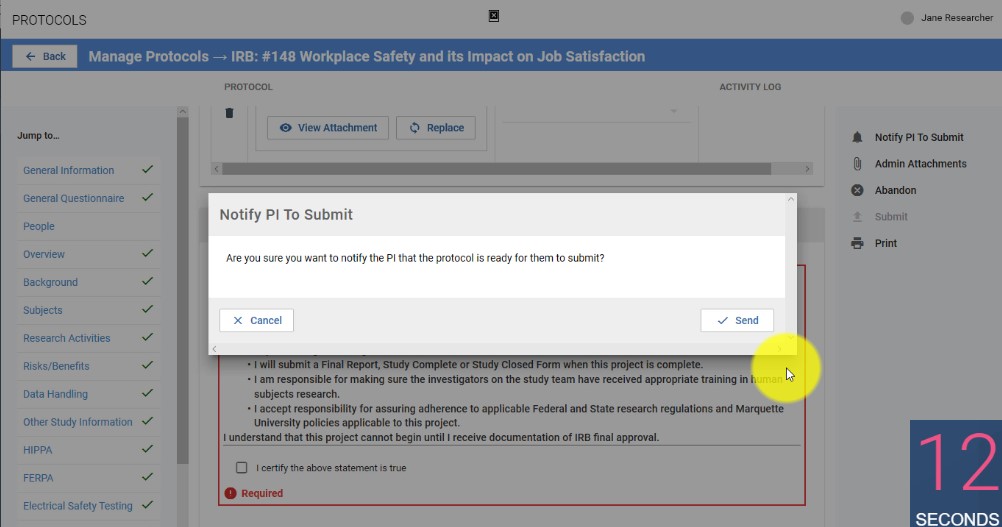Click the eye icon on View Attachment
The height and width of the screenshot is (527, 1002).
pos(285,128)
